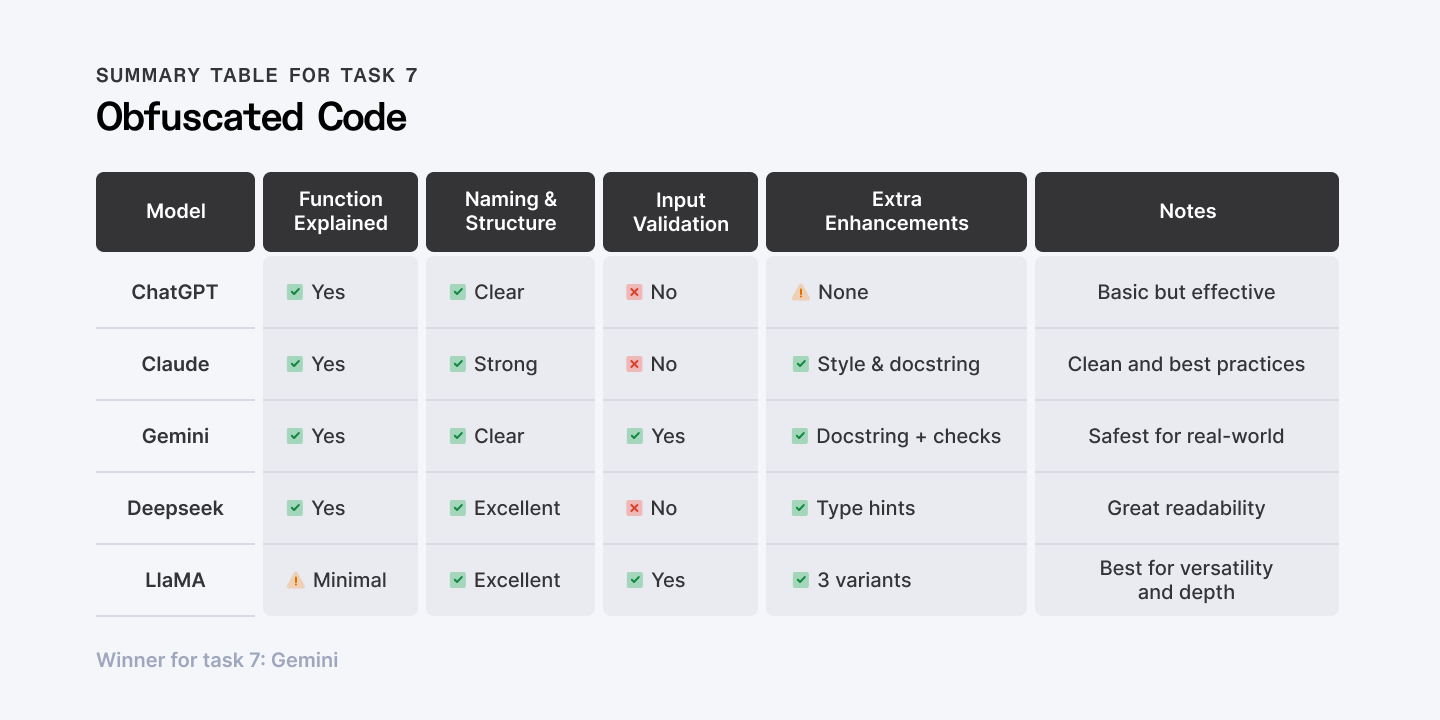Click the Winner for task 7 text

pyautogui.click(x=217, y=660)
